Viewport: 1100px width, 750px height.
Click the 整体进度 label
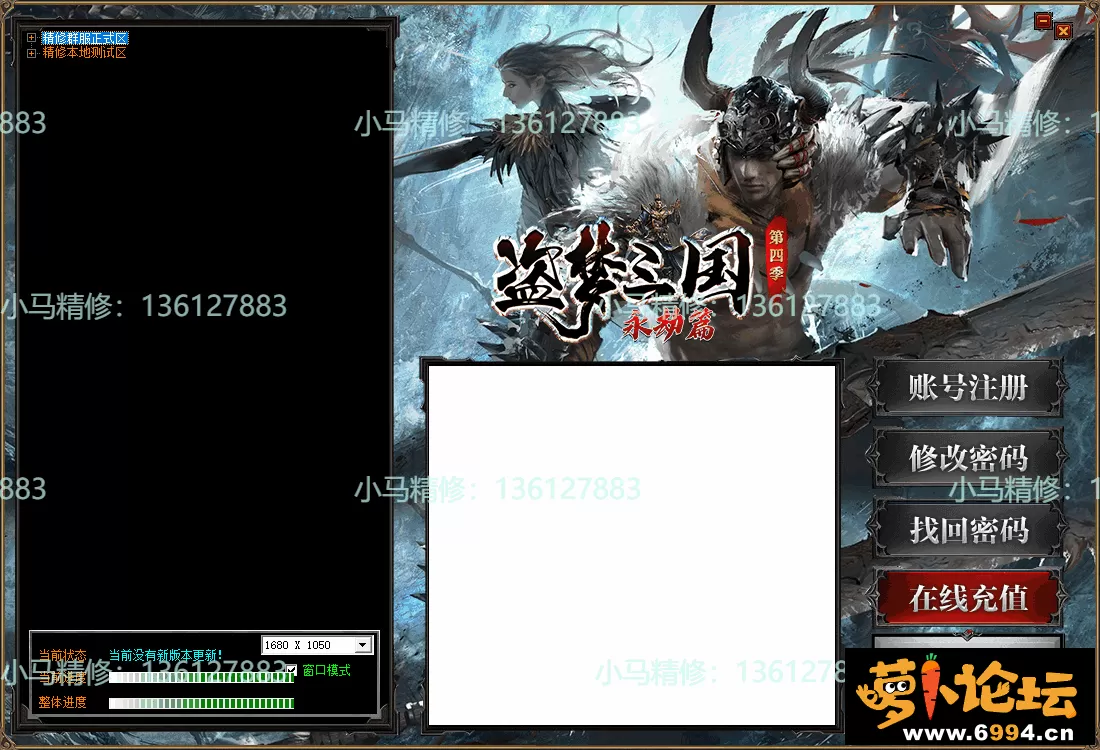[x=62, y=702]
